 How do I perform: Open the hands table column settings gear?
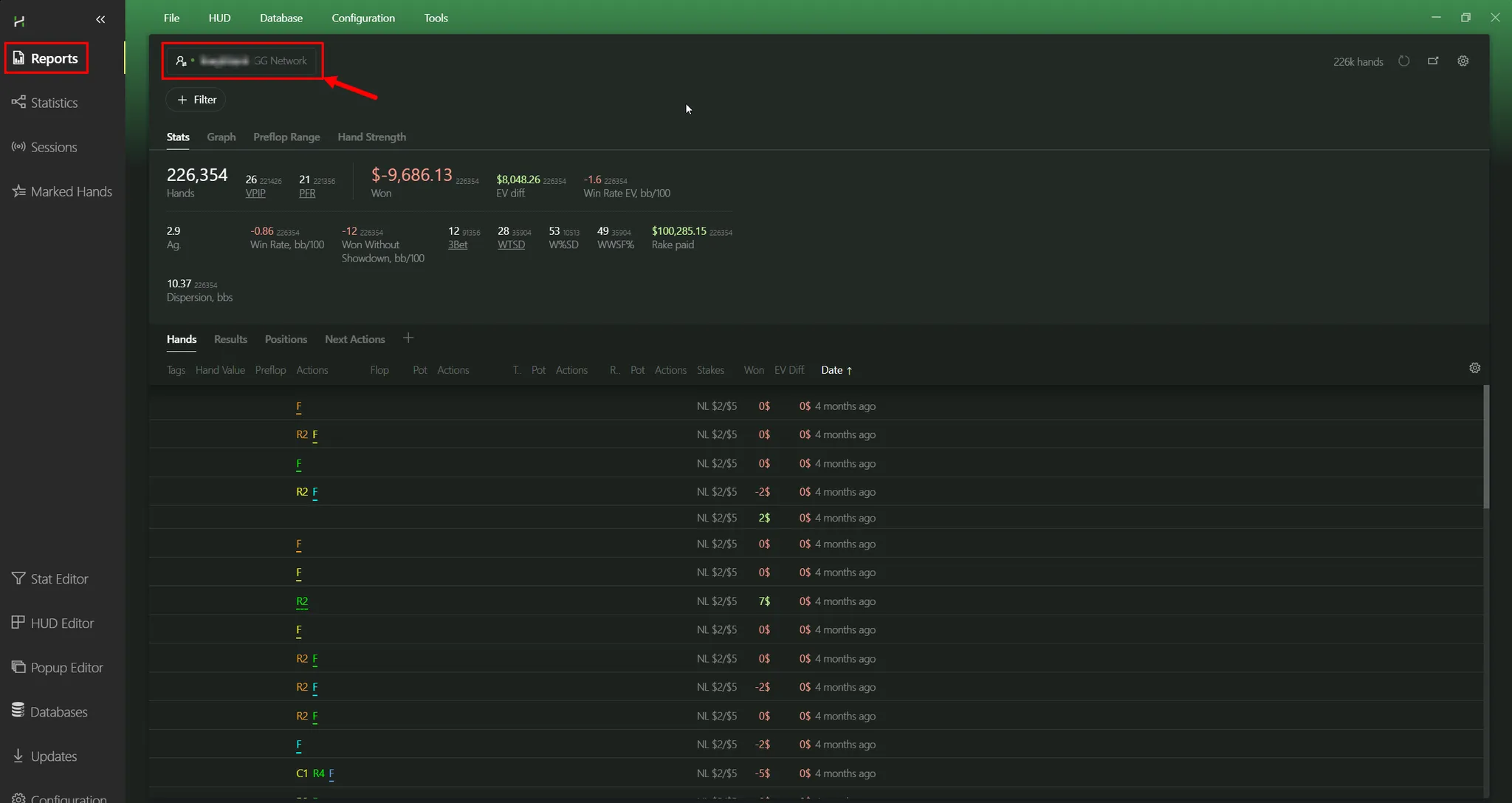coord(1474,368)
